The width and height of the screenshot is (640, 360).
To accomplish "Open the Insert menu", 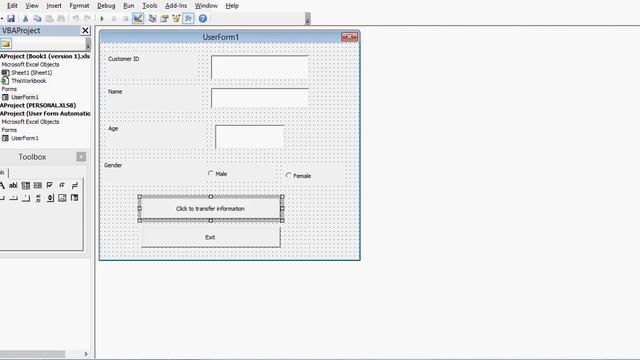I will click(x=54, y=6).
